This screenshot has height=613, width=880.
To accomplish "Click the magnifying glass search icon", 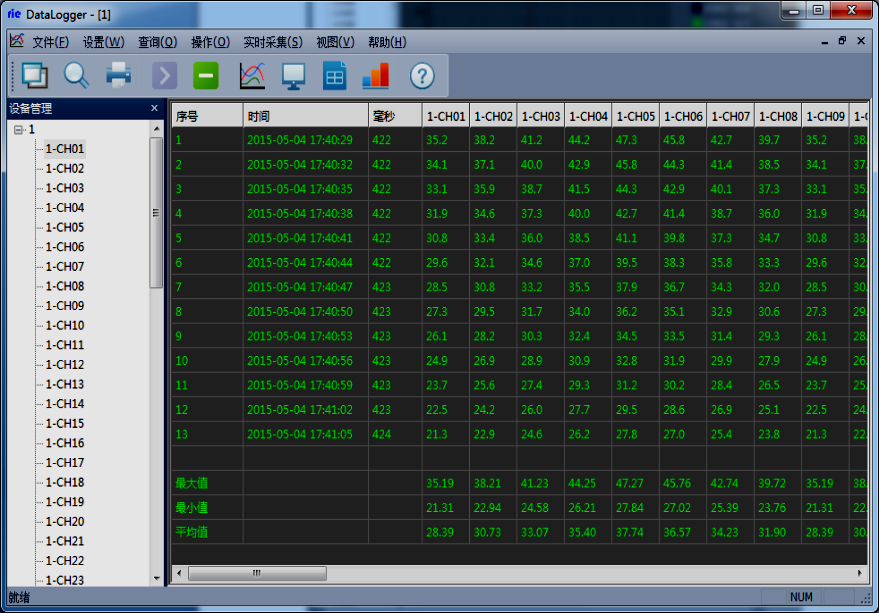I will [x=77, y=75].
